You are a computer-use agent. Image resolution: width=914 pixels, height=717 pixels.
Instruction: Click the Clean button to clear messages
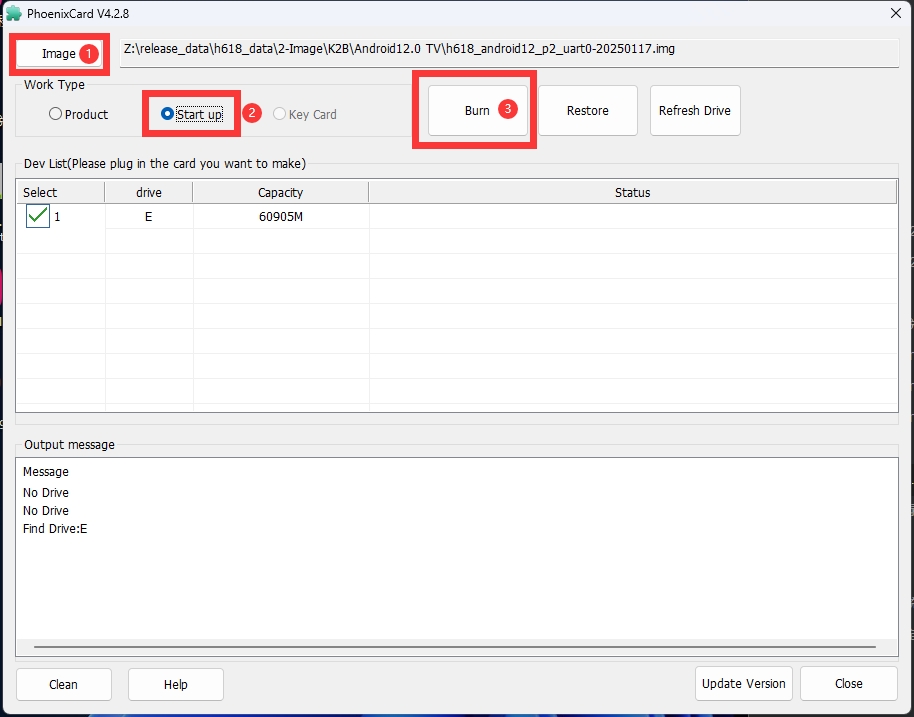point(63,684)
